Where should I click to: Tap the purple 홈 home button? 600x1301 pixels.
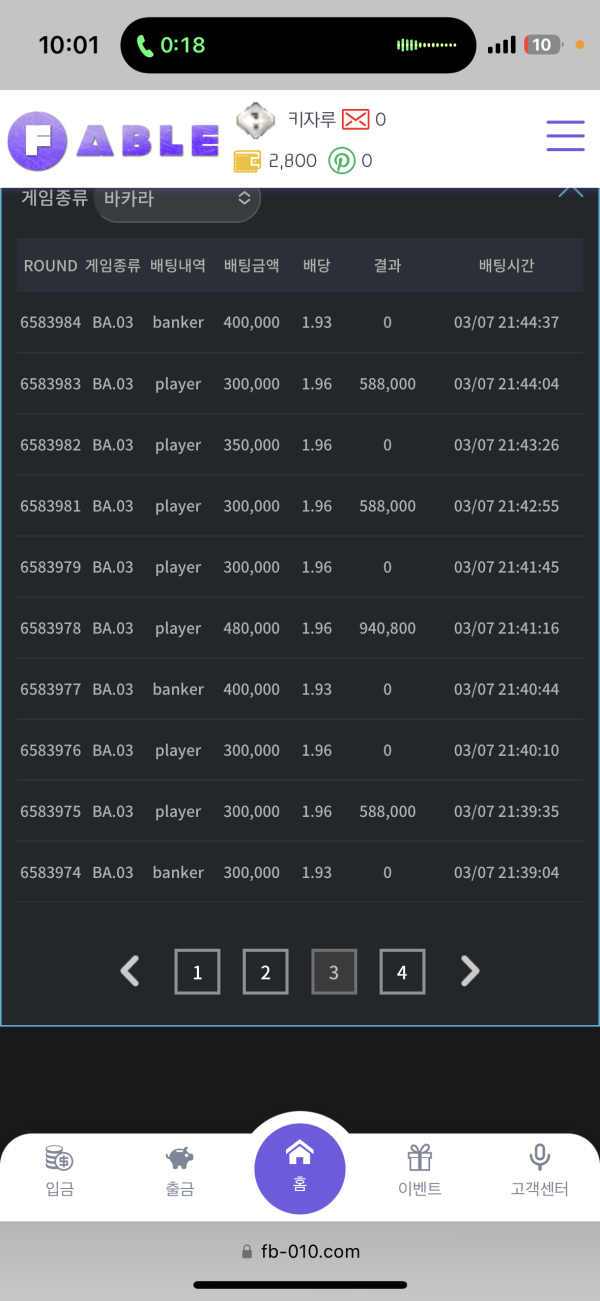[300, 1167]
